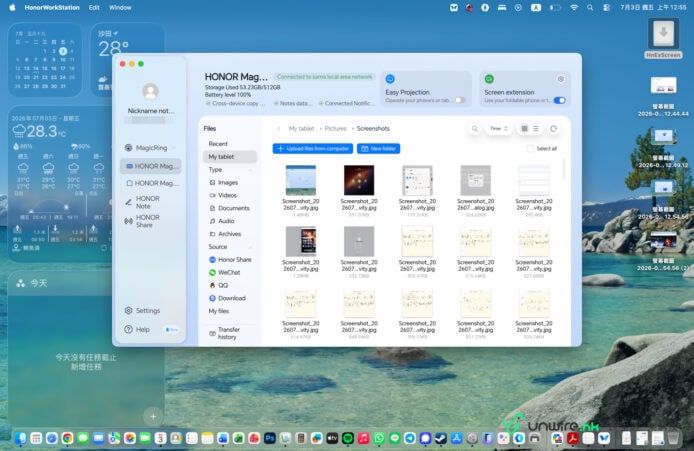The height and width of the screenshot is (451, 694).
Task: Select My tablet in the Files list
Action: pyautogui.click(x=230, y=157)
